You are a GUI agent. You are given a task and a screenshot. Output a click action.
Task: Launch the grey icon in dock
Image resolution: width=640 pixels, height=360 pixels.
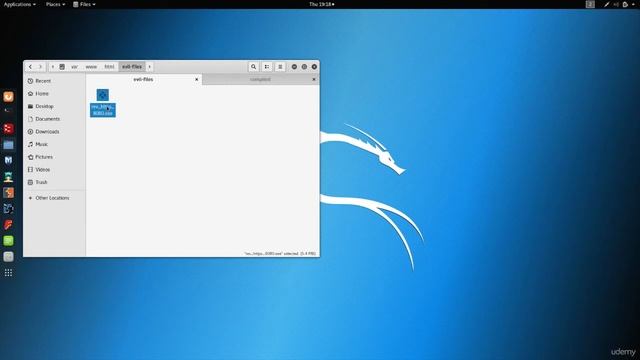click(x=8, y=257)
